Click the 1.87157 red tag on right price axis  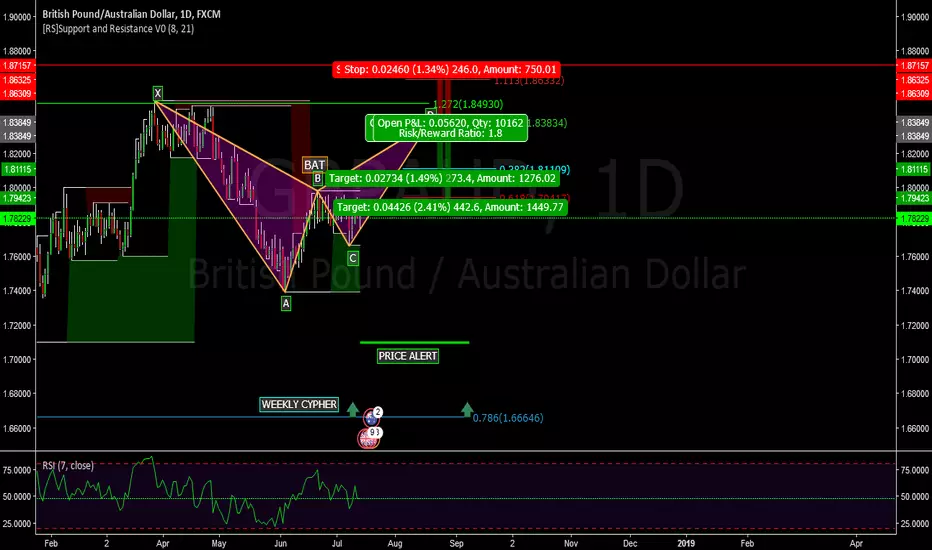click(914, 65)
